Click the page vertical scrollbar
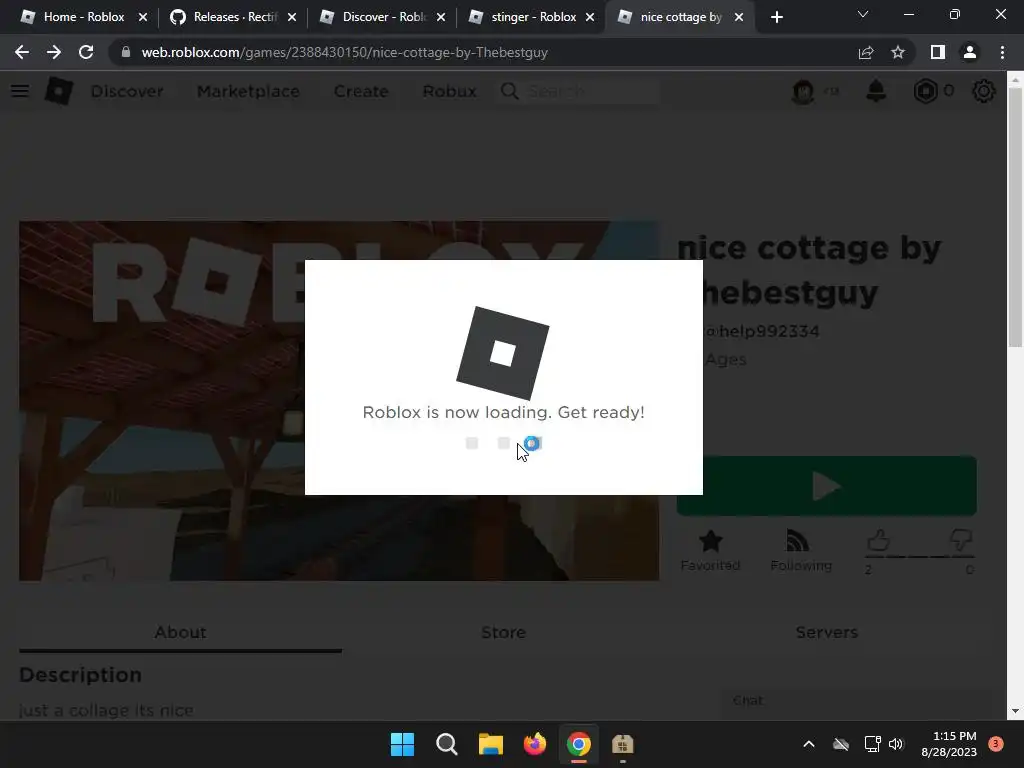1024x768 pixels. (x=1016, y=218)
